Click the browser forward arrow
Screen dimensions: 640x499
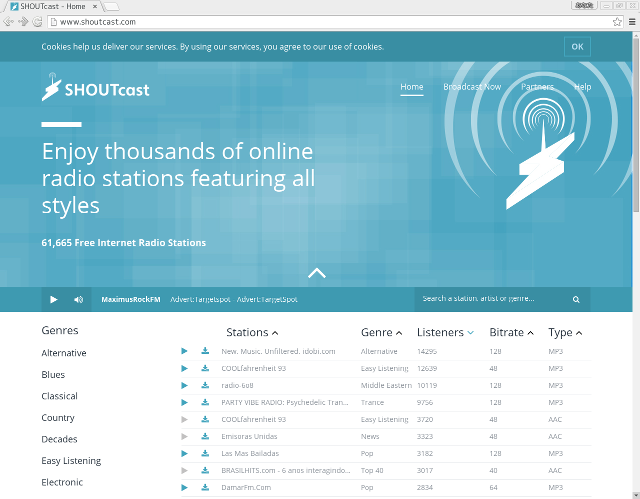point(23,22)
